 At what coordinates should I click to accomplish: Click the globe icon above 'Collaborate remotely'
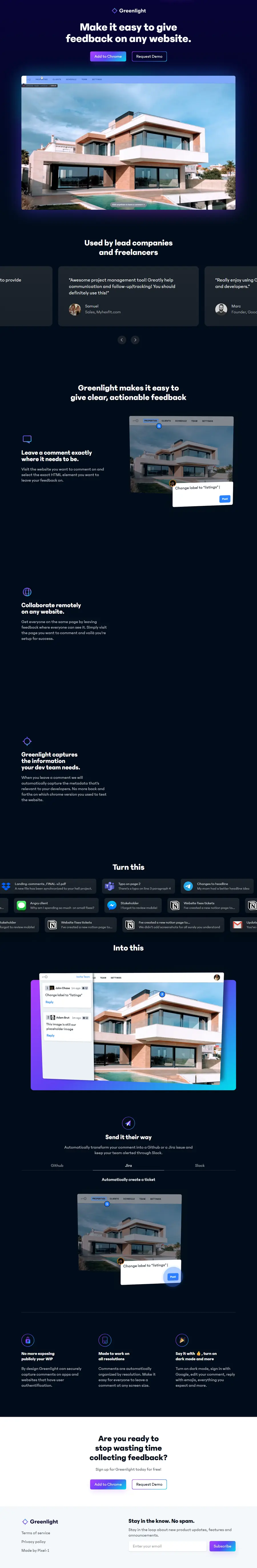tap(27, 592)
